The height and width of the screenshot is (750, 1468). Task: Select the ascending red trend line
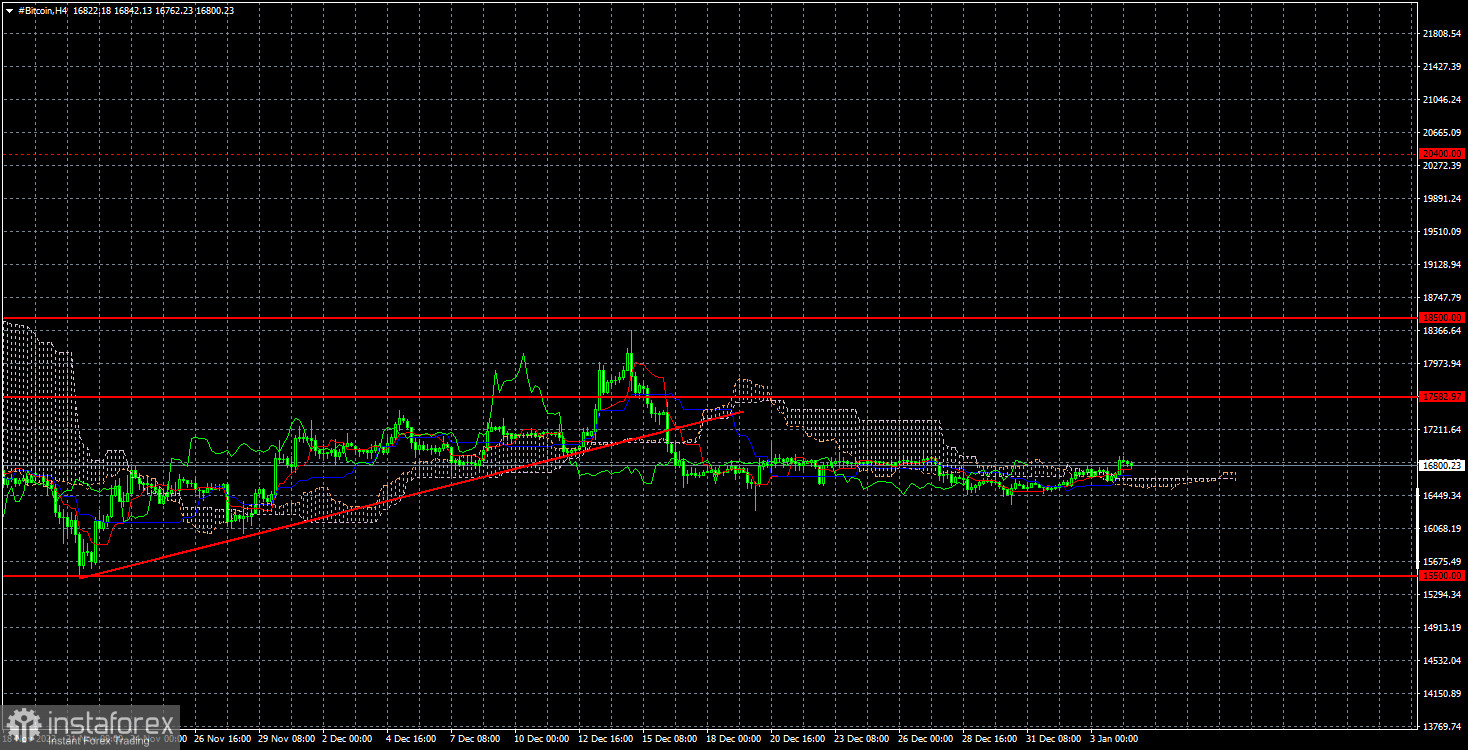point(410,494)
